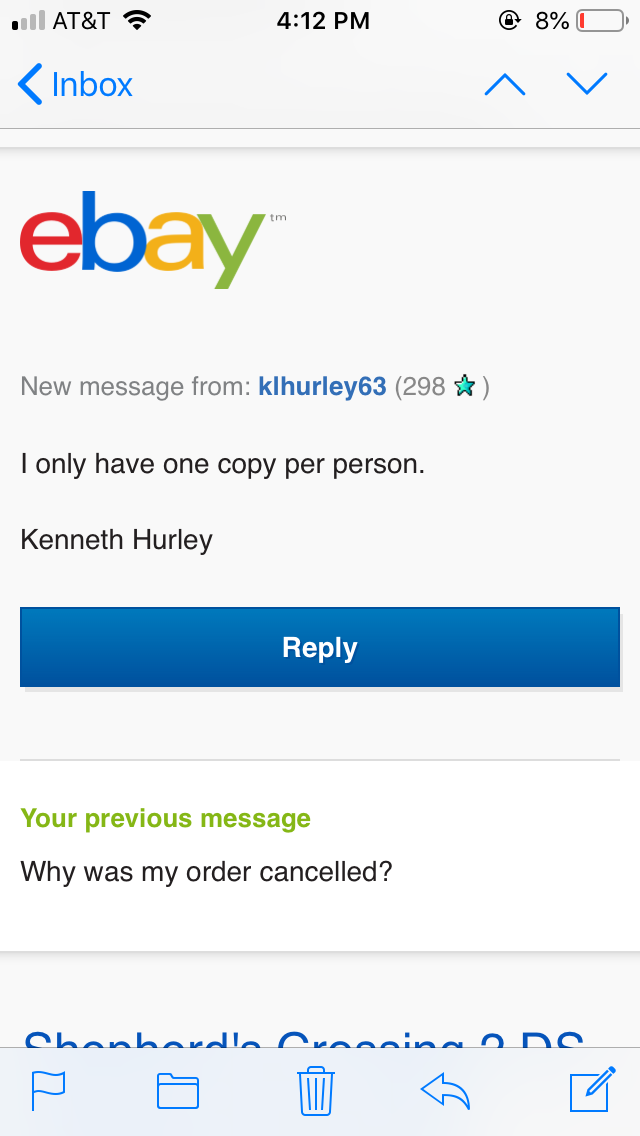Move message using the folder icon
Image resolution: width=640 pixels, height=1136 pixels.
(x=178, y=1091)
